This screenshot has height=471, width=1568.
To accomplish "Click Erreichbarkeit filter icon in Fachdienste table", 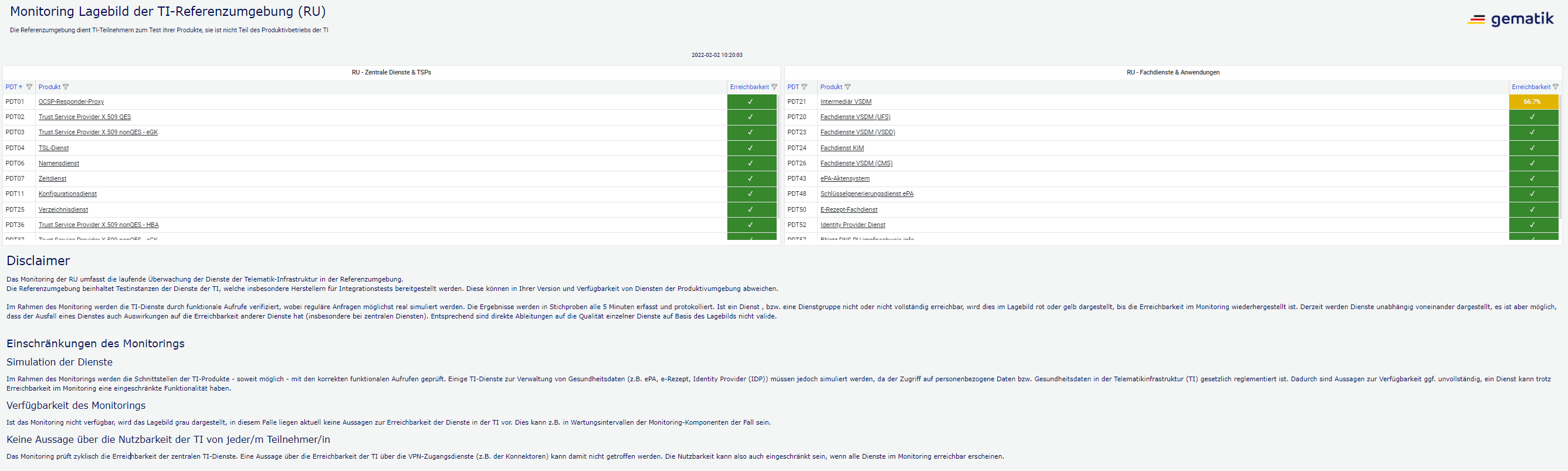I will click(x=1556, y=87).
